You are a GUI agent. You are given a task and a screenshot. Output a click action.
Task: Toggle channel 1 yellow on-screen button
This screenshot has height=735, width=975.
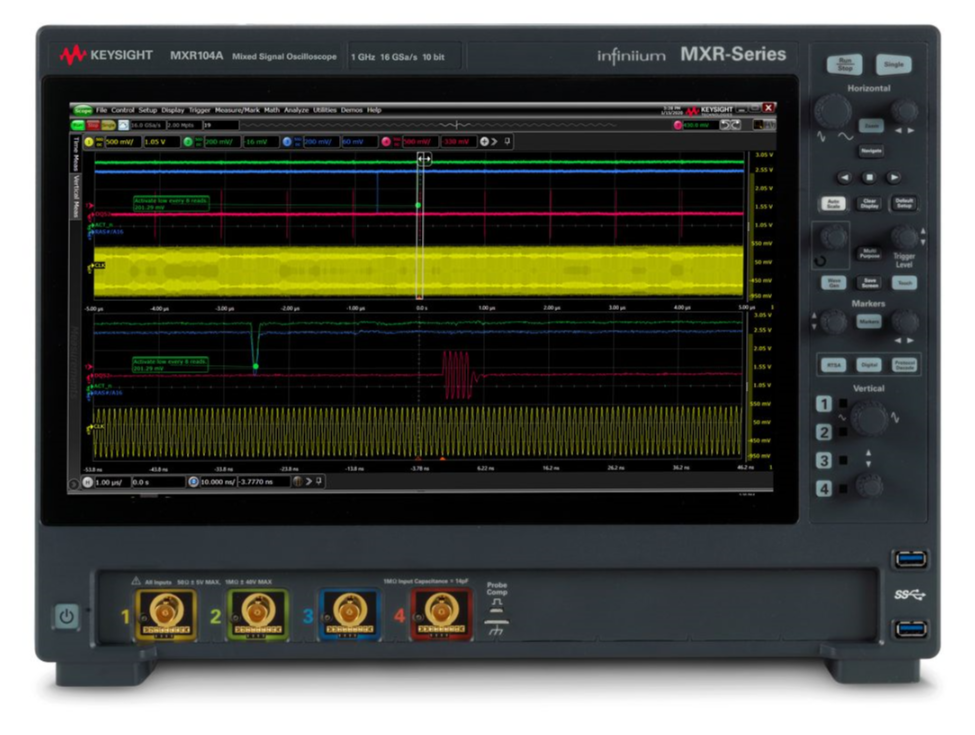click(x=89, y=142)
